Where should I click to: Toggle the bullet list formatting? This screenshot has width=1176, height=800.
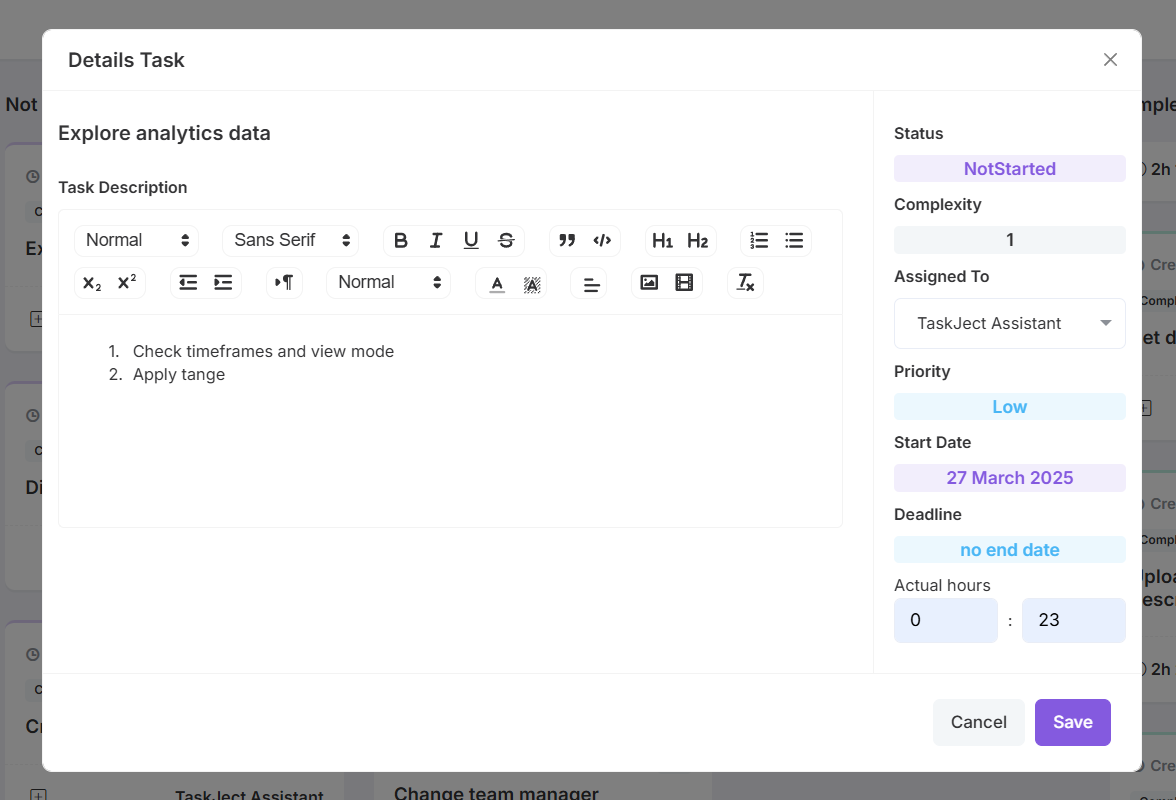[x=794, y=240]
